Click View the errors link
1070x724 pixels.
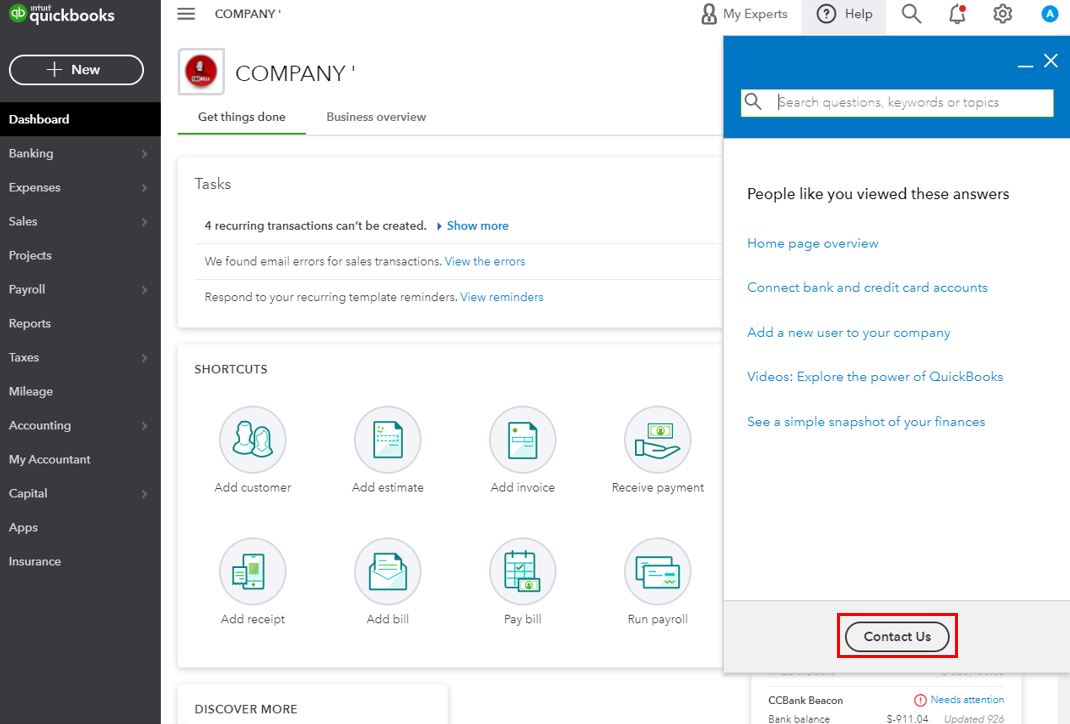[x=485, y=261]
